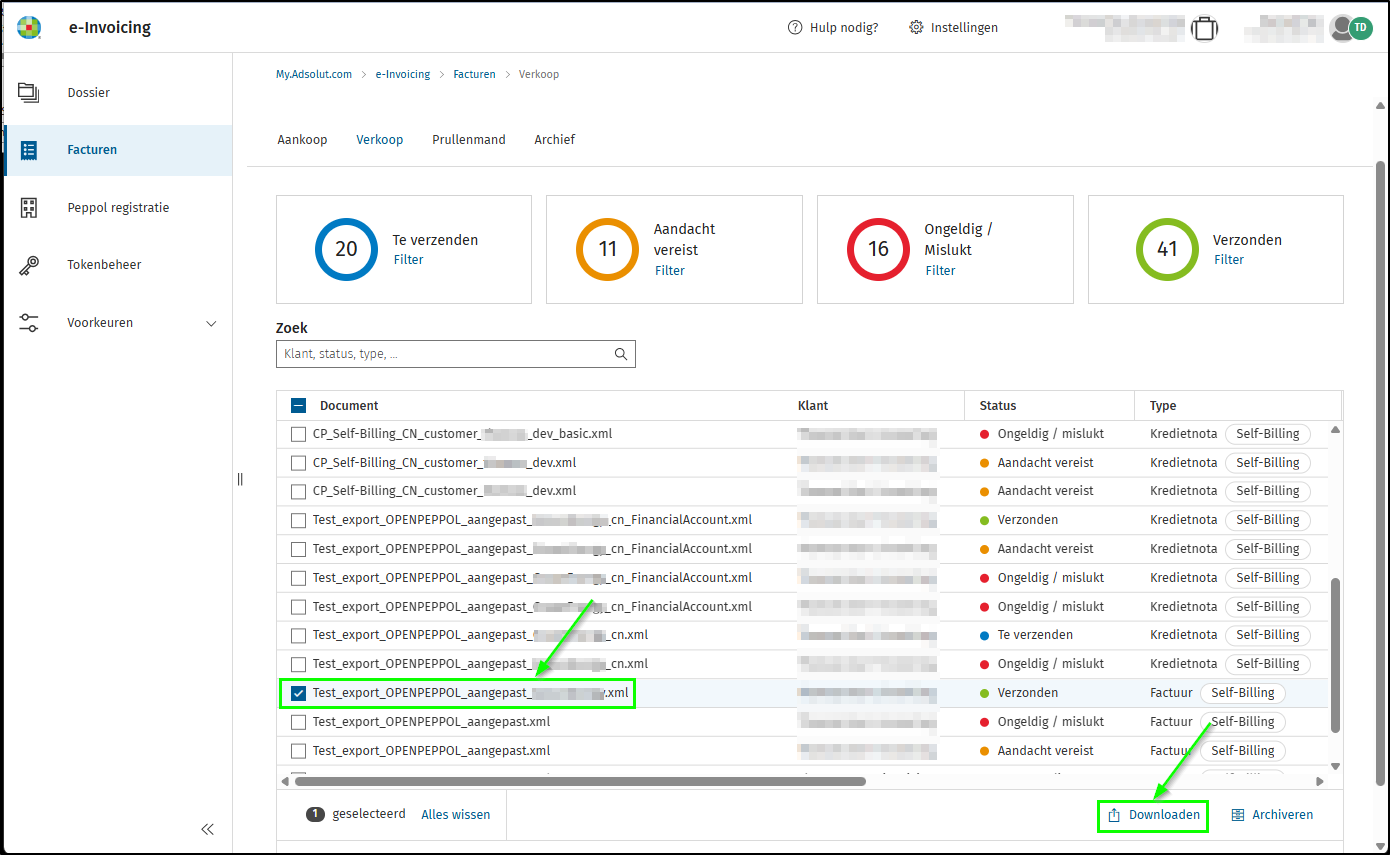Click the briefcase icon in header
1390x855 pixels.
(1205, 28)
